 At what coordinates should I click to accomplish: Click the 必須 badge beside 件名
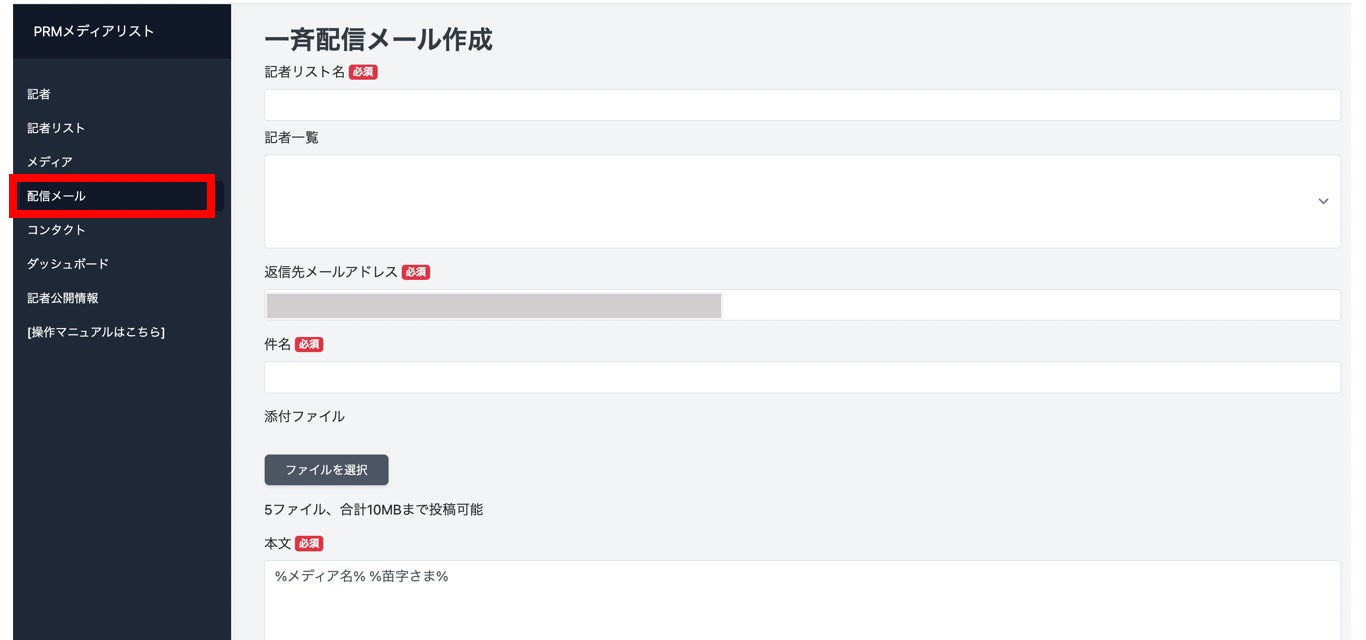(309, 344)
